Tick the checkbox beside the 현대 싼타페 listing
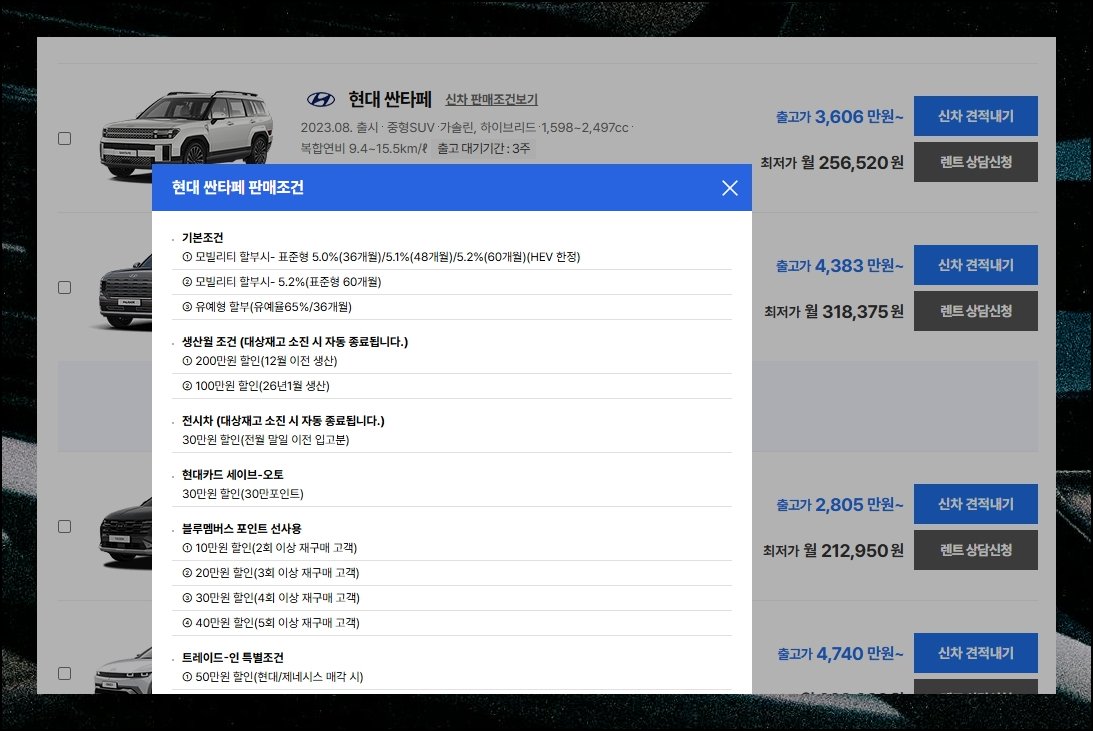The height and width of the screenshot is (731, 1093). pos(64,139)
